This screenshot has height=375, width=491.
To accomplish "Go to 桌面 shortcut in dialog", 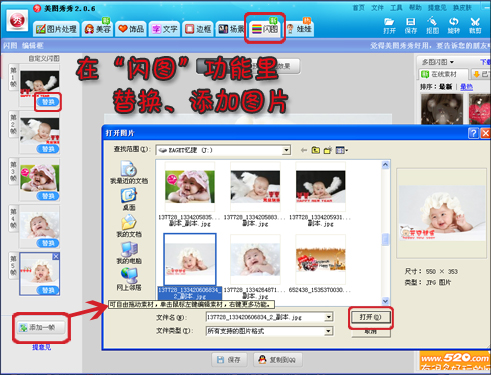I will [129, 199].
